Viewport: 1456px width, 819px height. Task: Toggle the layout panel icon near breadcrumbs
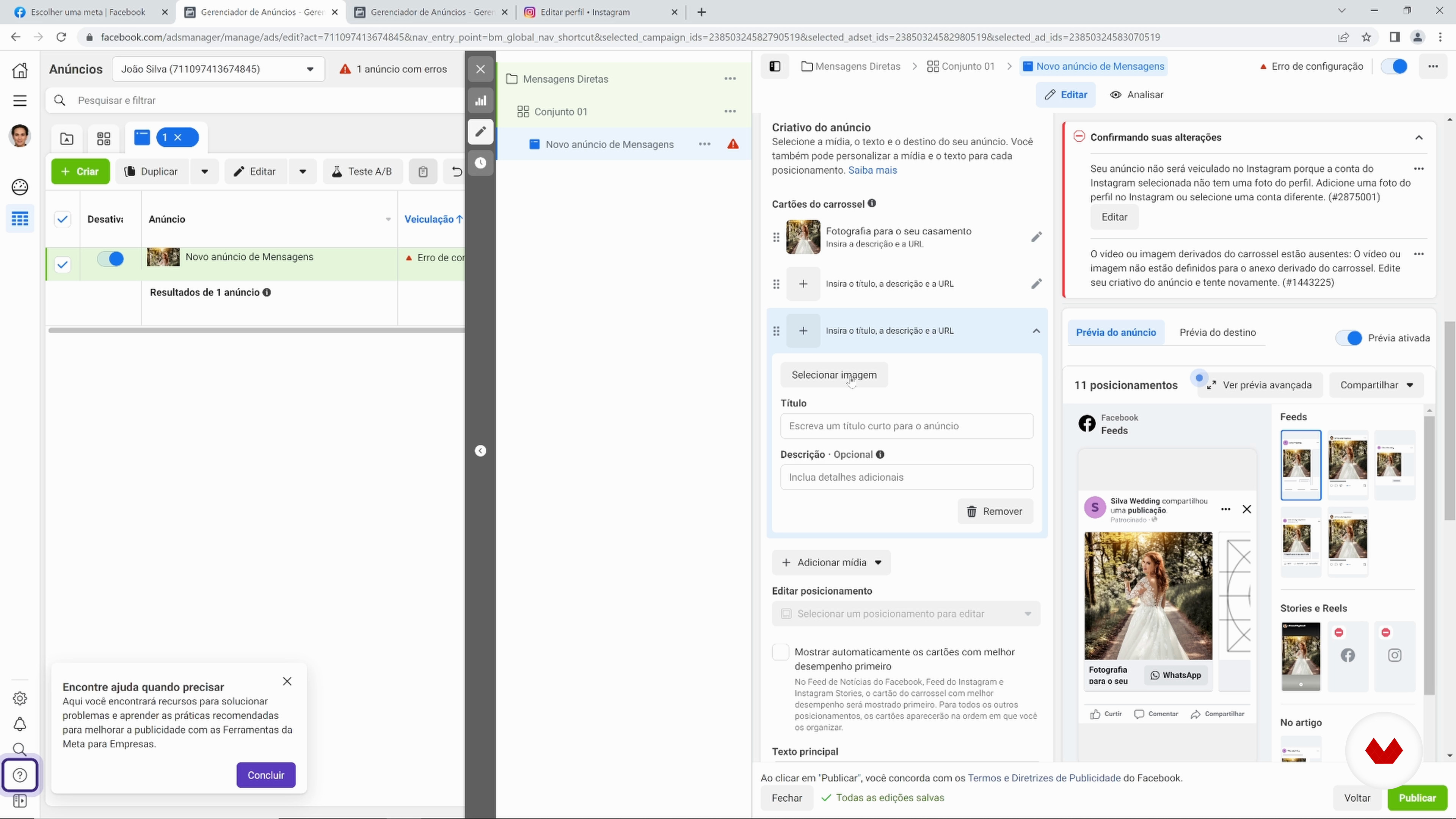point(775,67)
